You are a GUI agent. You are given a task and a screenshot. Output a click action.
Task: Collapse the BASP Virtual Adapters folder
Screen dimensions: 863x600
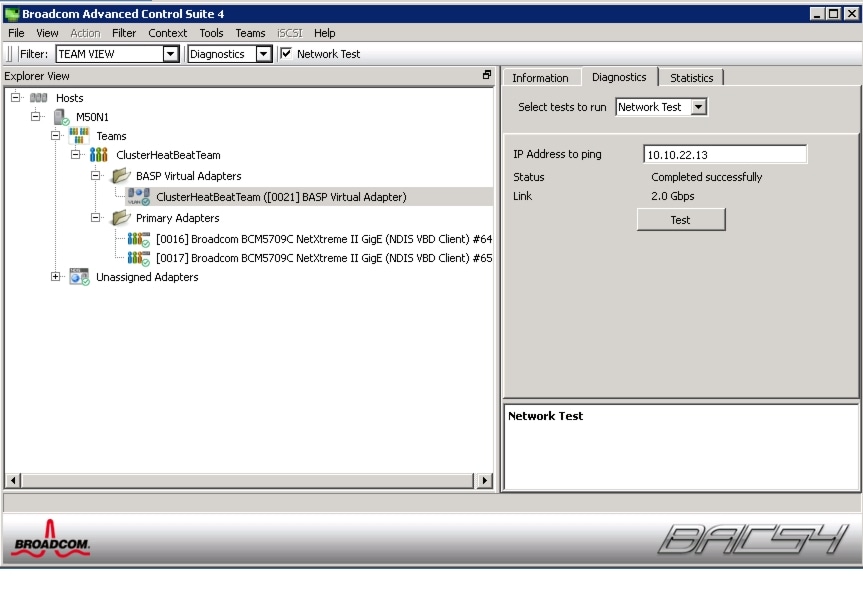pos(95,175)
